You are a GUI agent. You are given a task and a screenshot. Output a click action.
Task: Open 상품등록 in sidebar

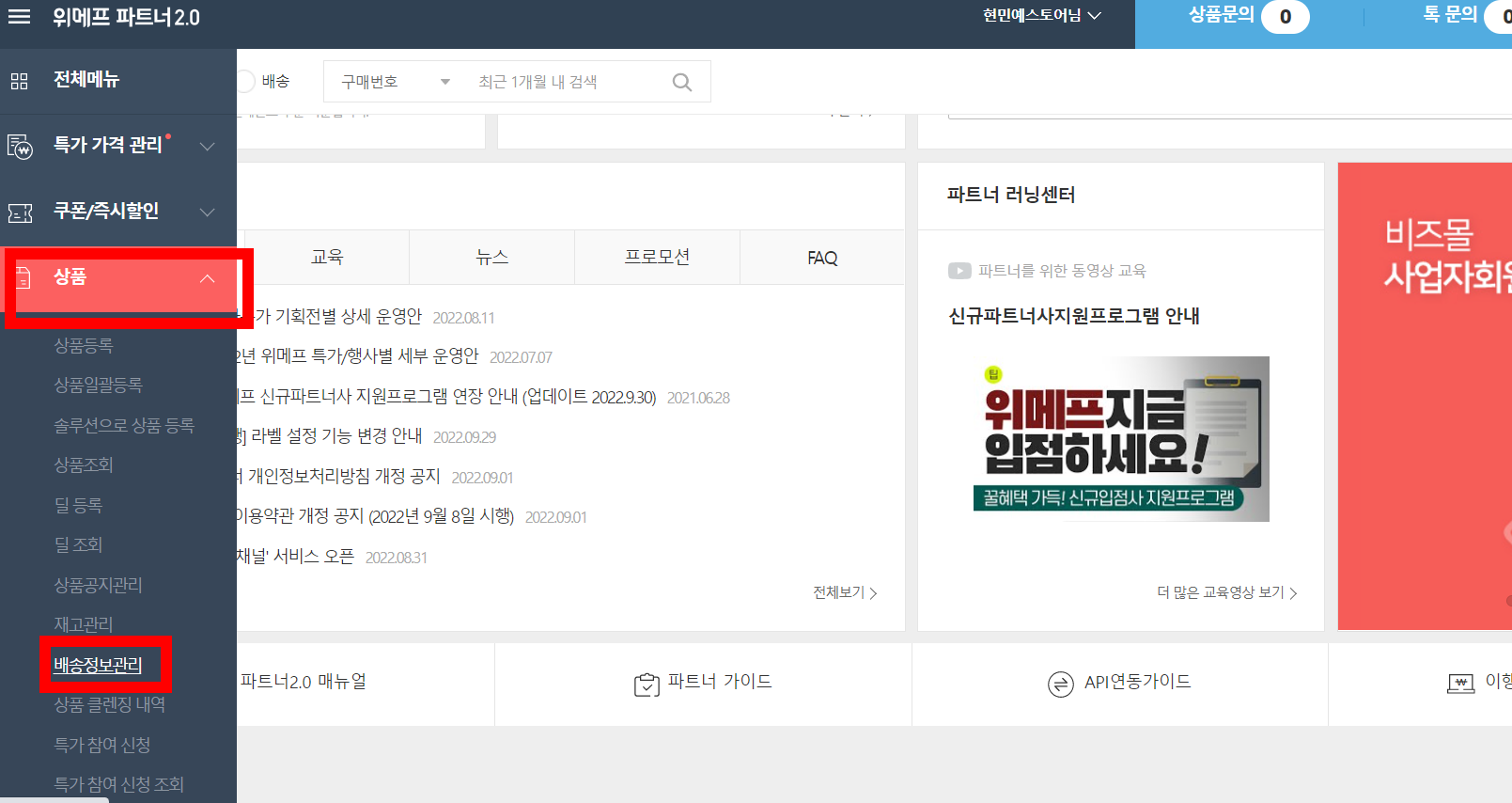84,345
